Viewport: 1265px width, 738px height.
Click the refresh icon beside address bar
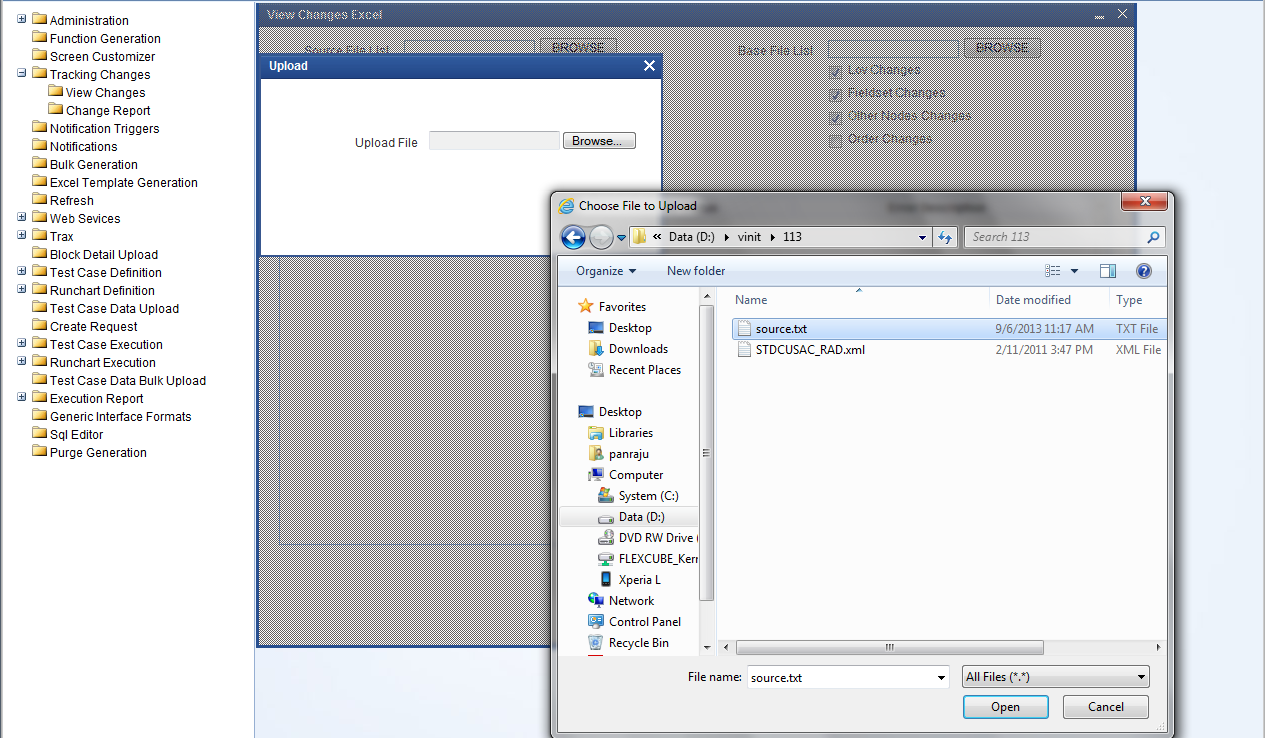(x=945, y=237)
